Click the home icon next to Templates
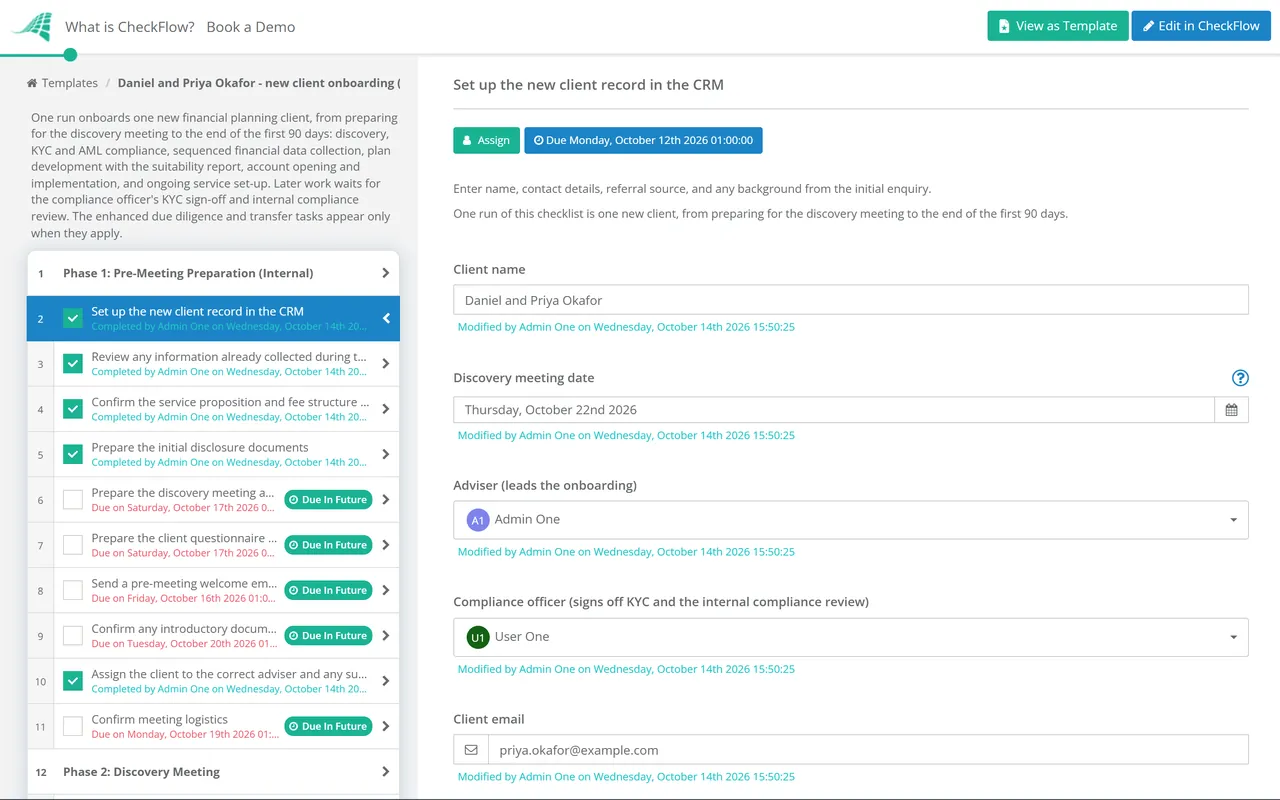 (x=32, y=83)
